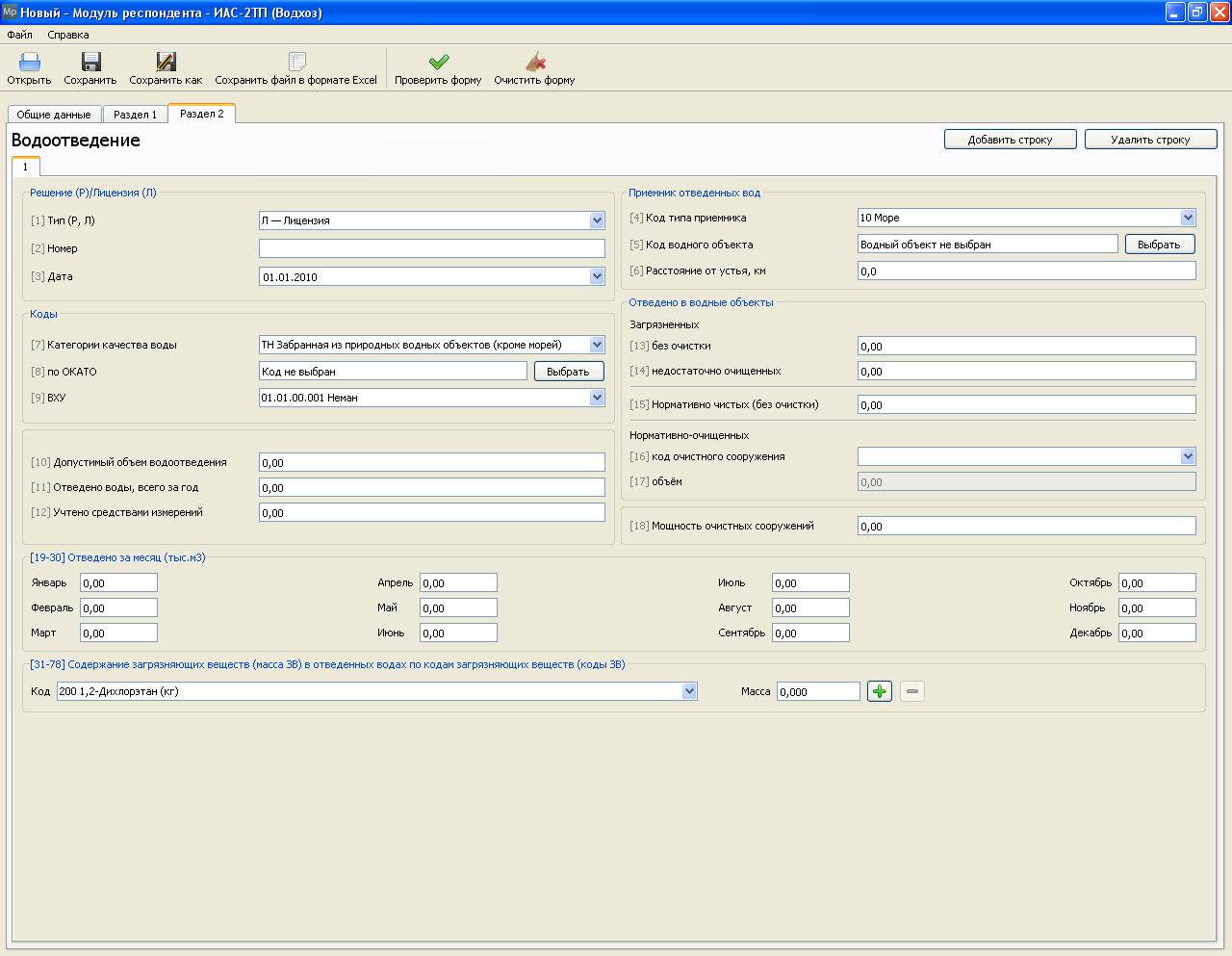Viewport: 1232px width, 956px height.
Task: Switch to the Раздел 1 tab
Action: coord(135,115)
